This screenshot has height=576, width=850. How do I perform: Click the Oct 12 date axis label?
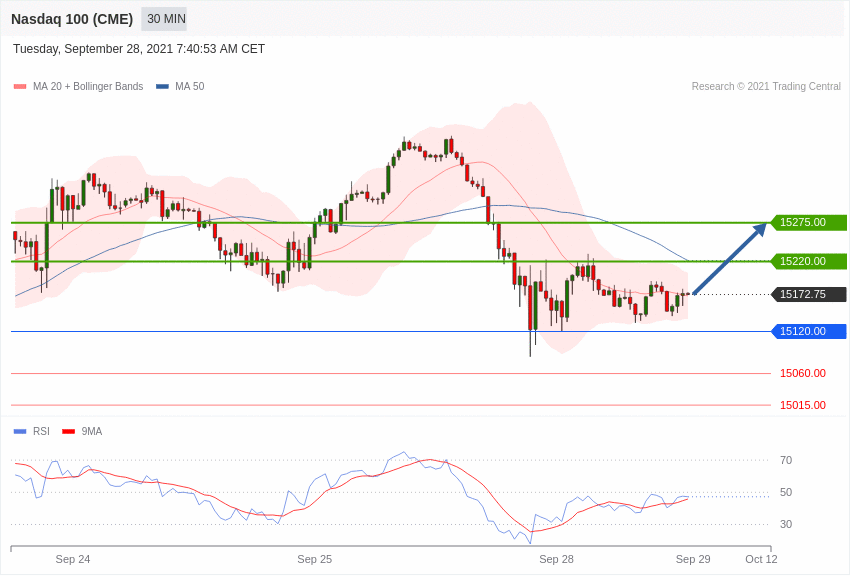pyautogui.click(x=761, y=559)
